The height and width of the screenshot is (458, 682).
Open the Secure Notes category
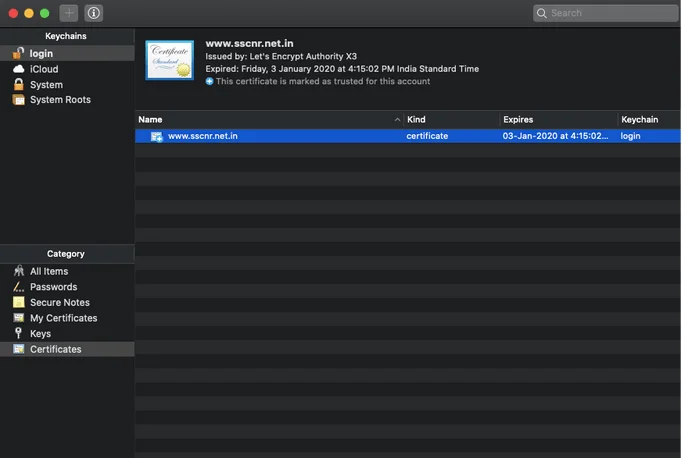[x=59, y=302]
